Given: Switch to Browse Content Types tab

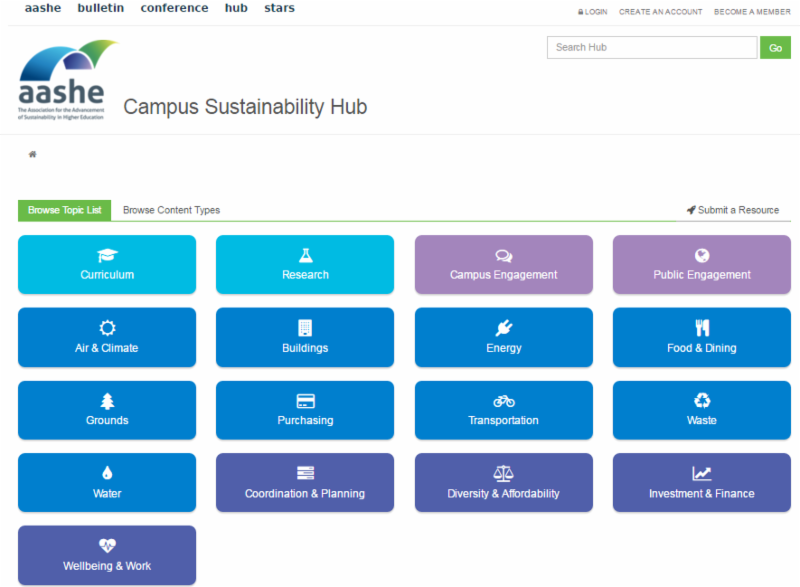Looking at the screenshot, I should pyautogui.click(x=171, y=210).
